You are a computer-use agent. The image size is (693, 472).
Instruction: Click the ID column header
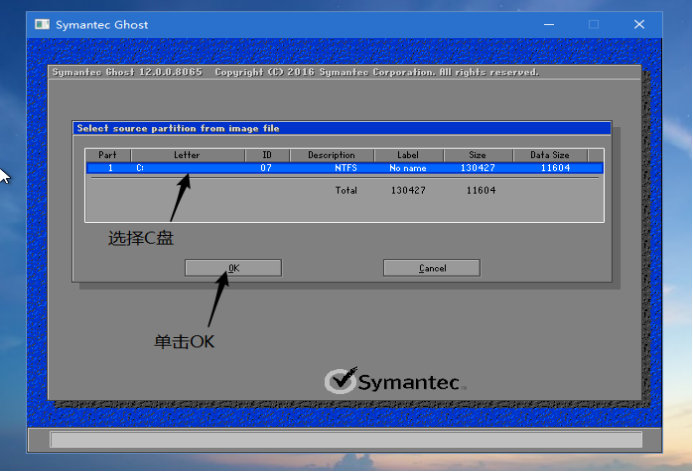(x=267, y=155)
